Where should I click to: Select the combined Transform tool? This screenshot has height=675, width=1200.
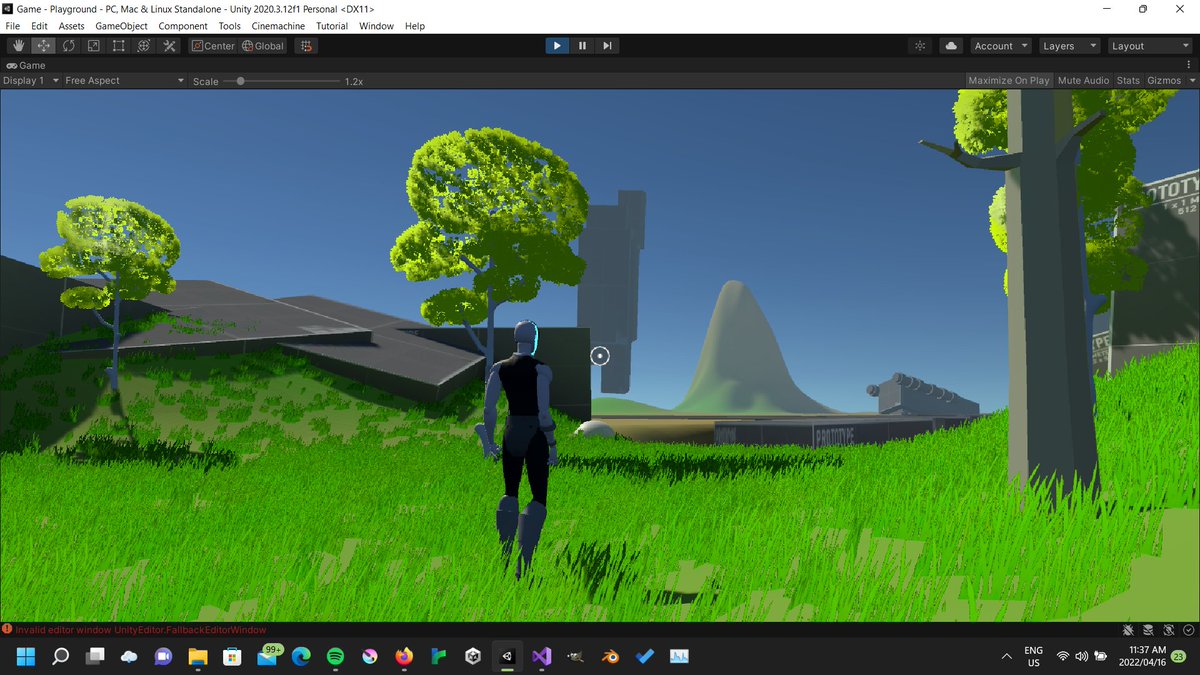(144, 46)
